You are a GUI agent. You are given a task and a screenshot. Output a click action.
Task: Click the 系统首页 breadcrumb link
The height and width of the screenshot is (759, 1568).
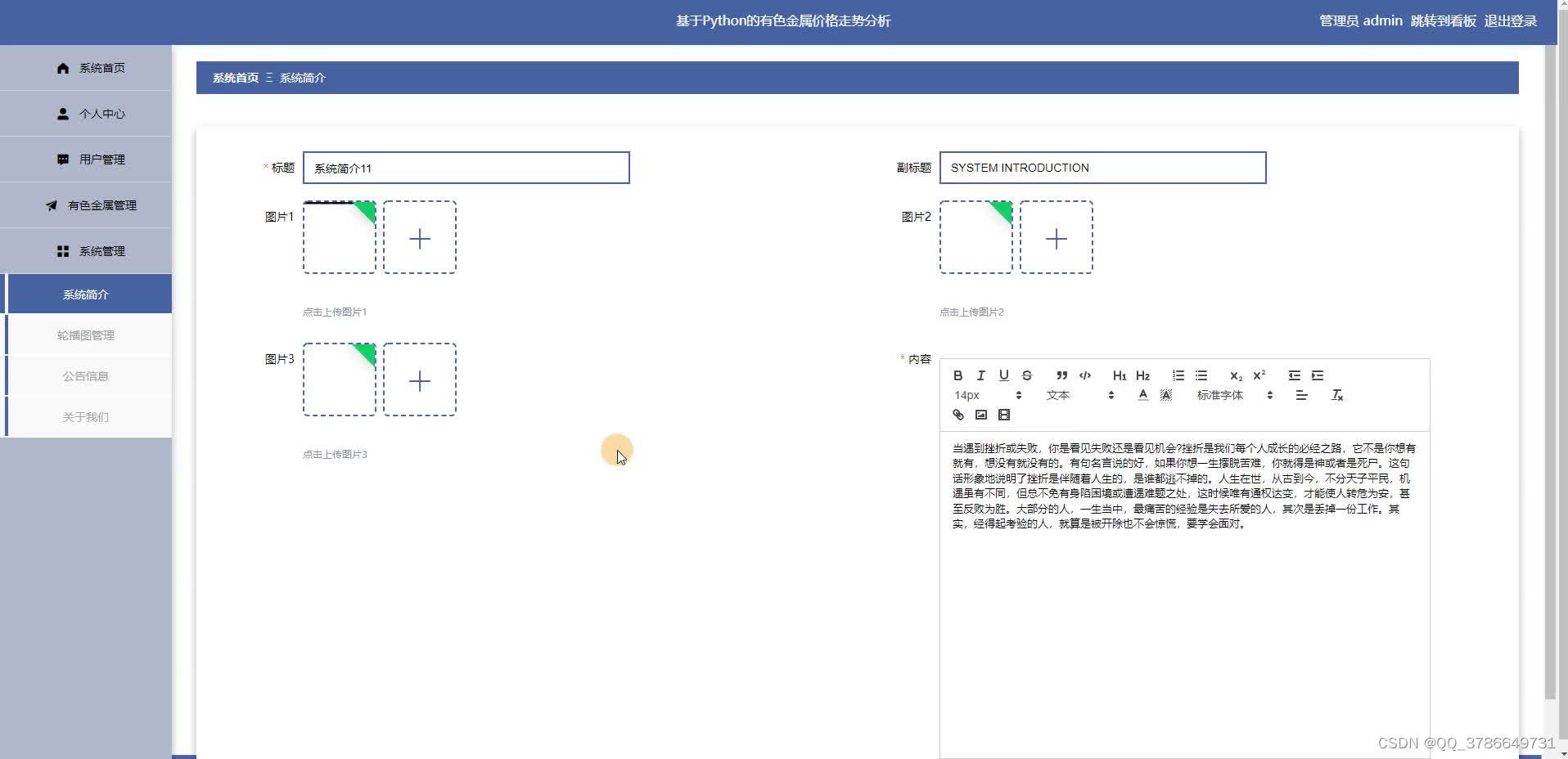point(236,78)
